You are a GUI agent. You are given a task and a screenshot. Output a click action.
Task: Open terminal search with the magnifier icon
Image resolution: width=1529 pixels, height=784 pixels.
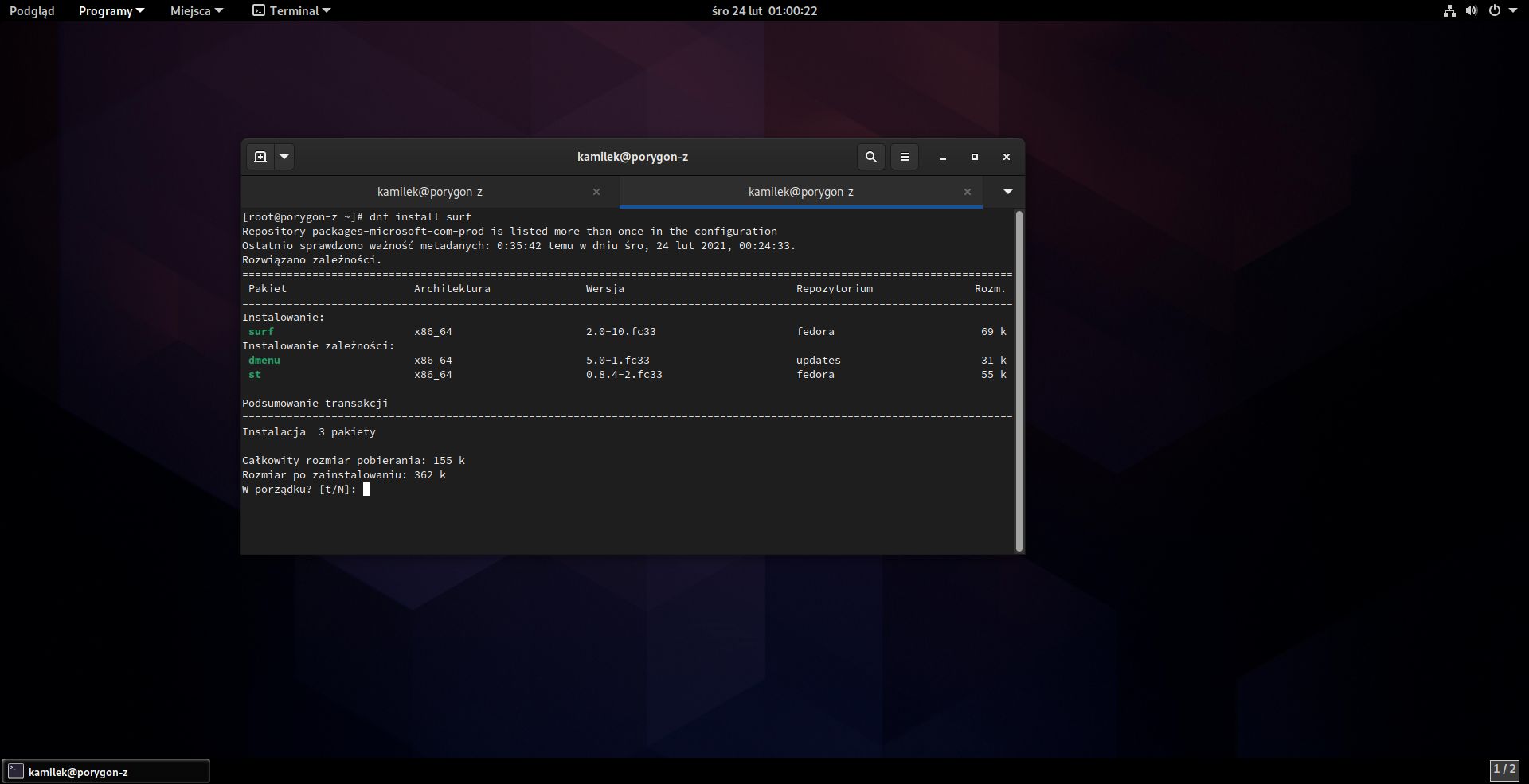[x=870, y=157]
